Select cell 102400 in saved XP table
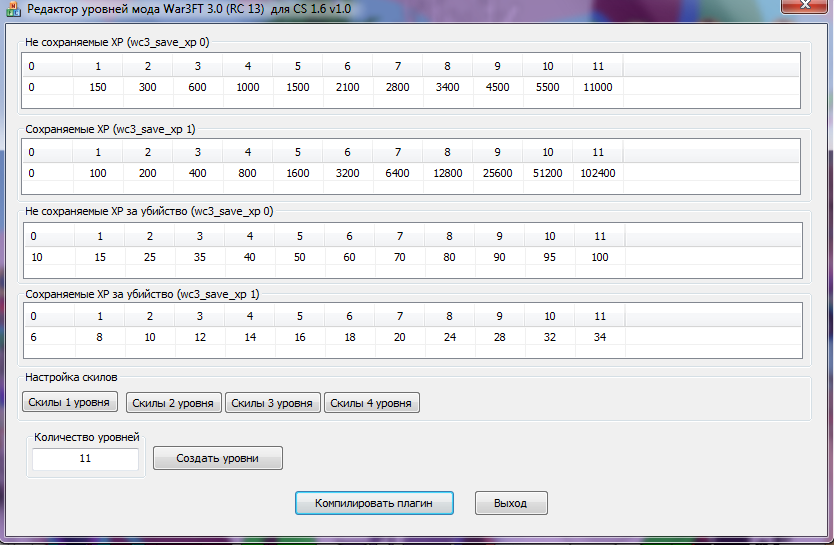Screen dimensions: 834x545 [598, 173]
